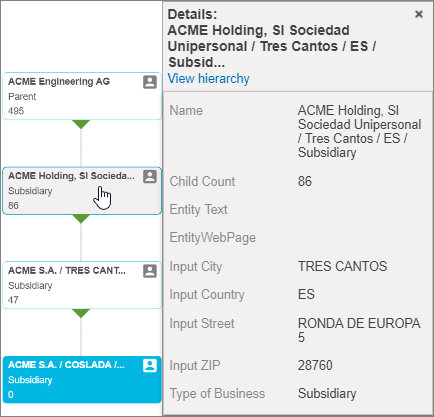
Task: Select the ACME Holding, SI Socieda... node
Action: [82, 191]
